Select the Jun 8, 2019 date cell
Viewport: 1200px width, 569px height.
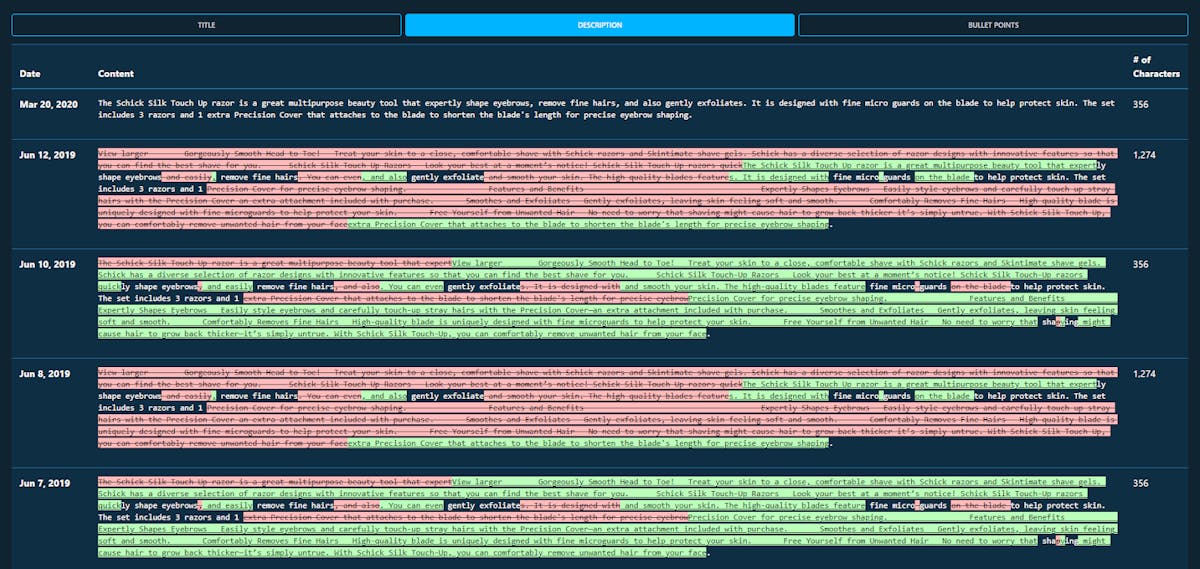click(45, 374)
